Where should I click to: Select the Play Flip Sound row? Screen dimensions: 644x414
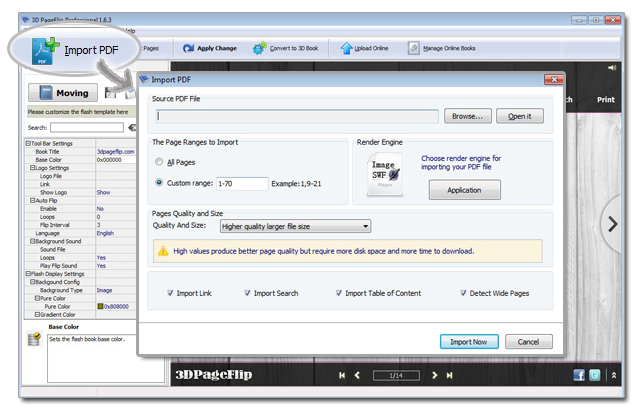80,266
